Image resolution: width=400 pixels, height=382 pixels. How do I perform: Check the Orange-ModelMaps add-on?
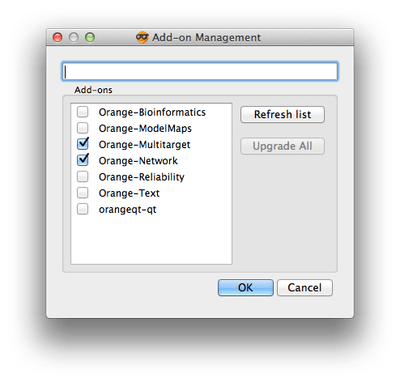pyautogui.click(x=83, y=128)
